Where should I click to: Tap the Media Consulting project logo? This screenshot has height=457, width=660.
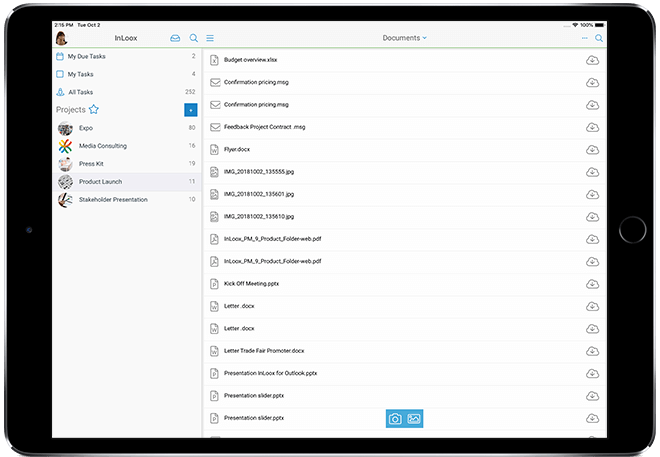(65, 146)
